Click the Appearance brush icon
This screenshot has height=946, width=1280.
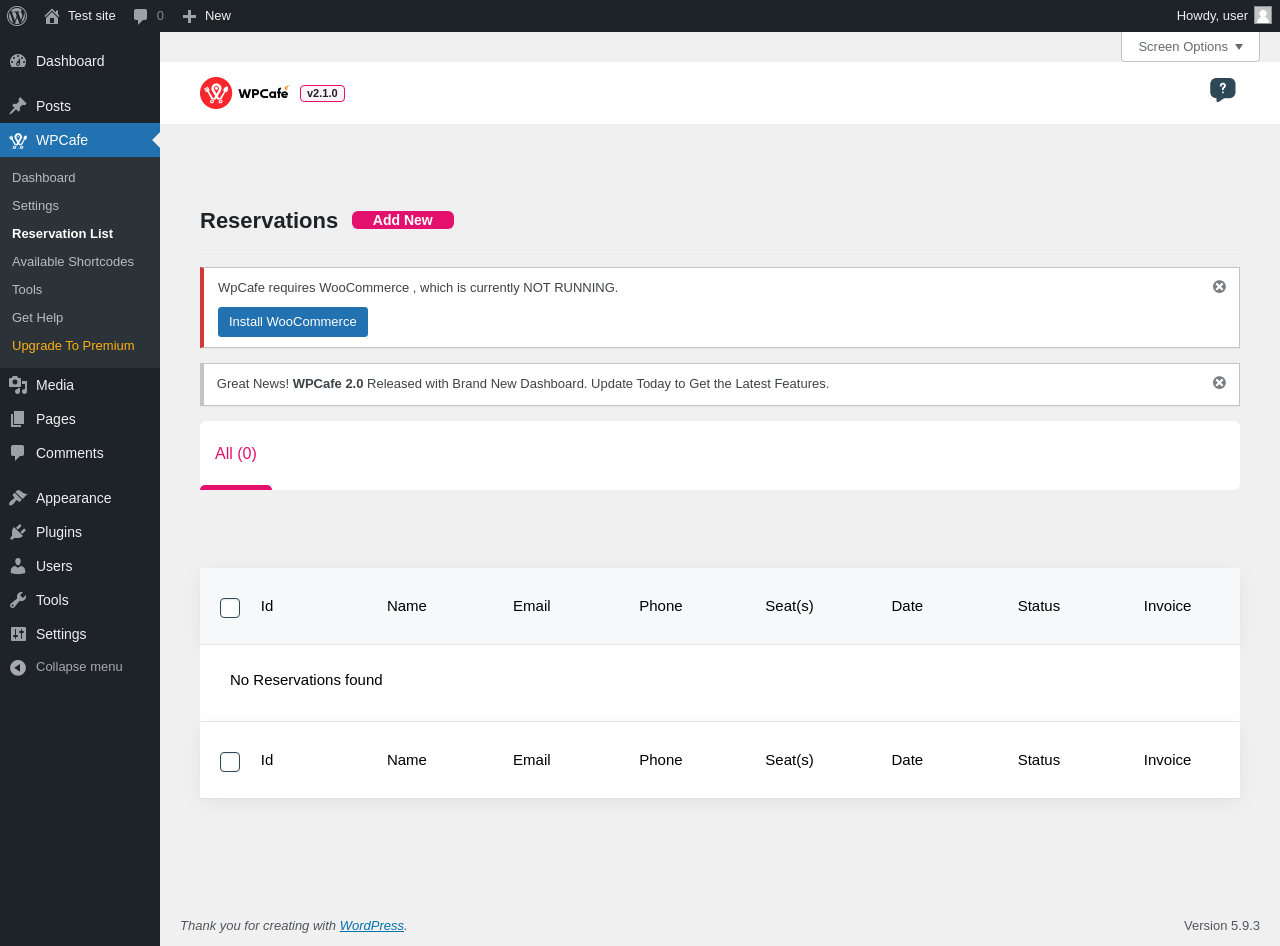coord(18,498)
